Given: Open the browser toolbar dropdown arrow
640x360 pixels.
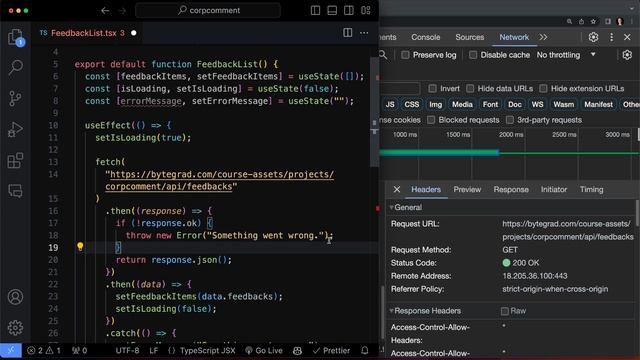Looking at the screenshot, I should [631, 8].
